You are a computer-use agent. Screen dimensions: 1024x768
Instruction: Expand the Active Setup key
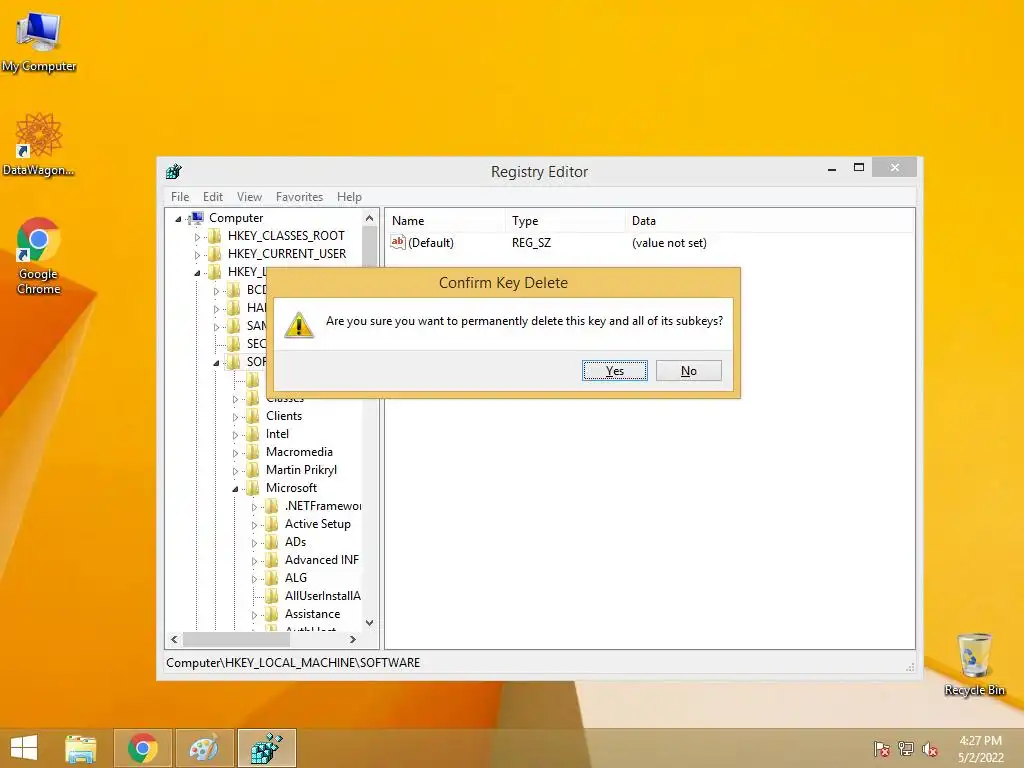(254, 525)
